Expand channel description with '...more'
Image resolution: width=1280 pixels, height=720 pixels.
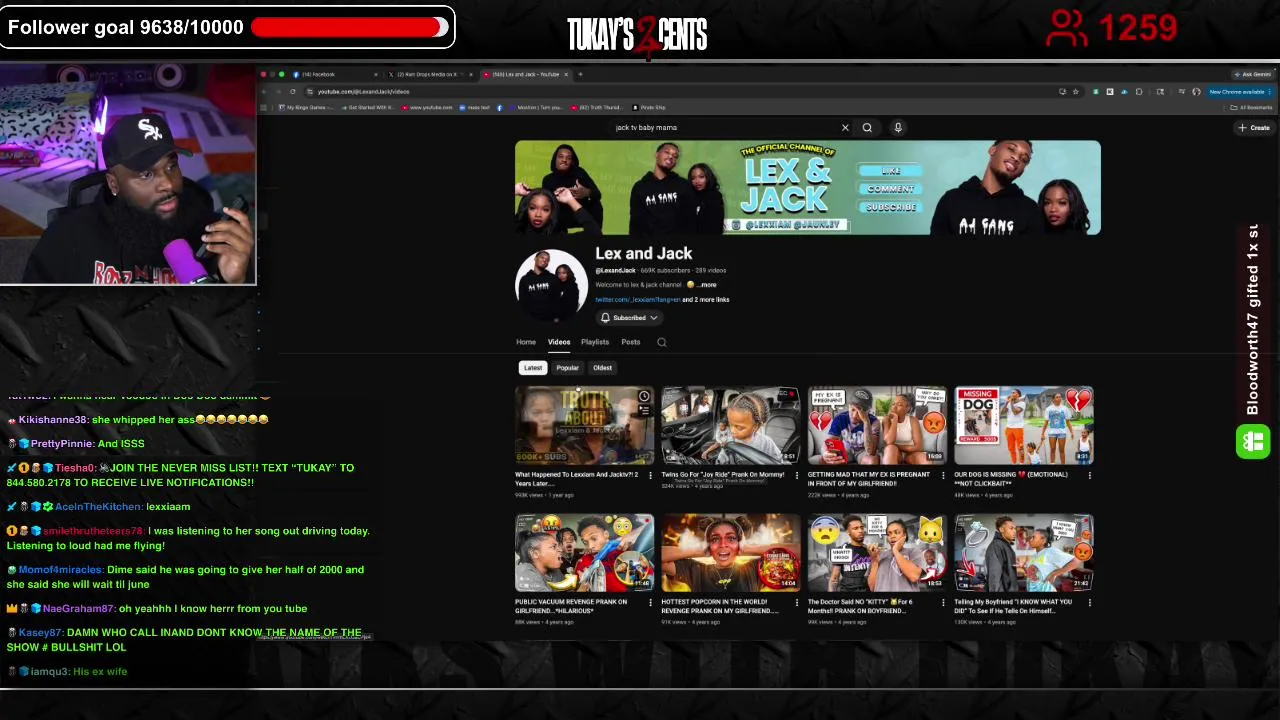tap(706, 285)
